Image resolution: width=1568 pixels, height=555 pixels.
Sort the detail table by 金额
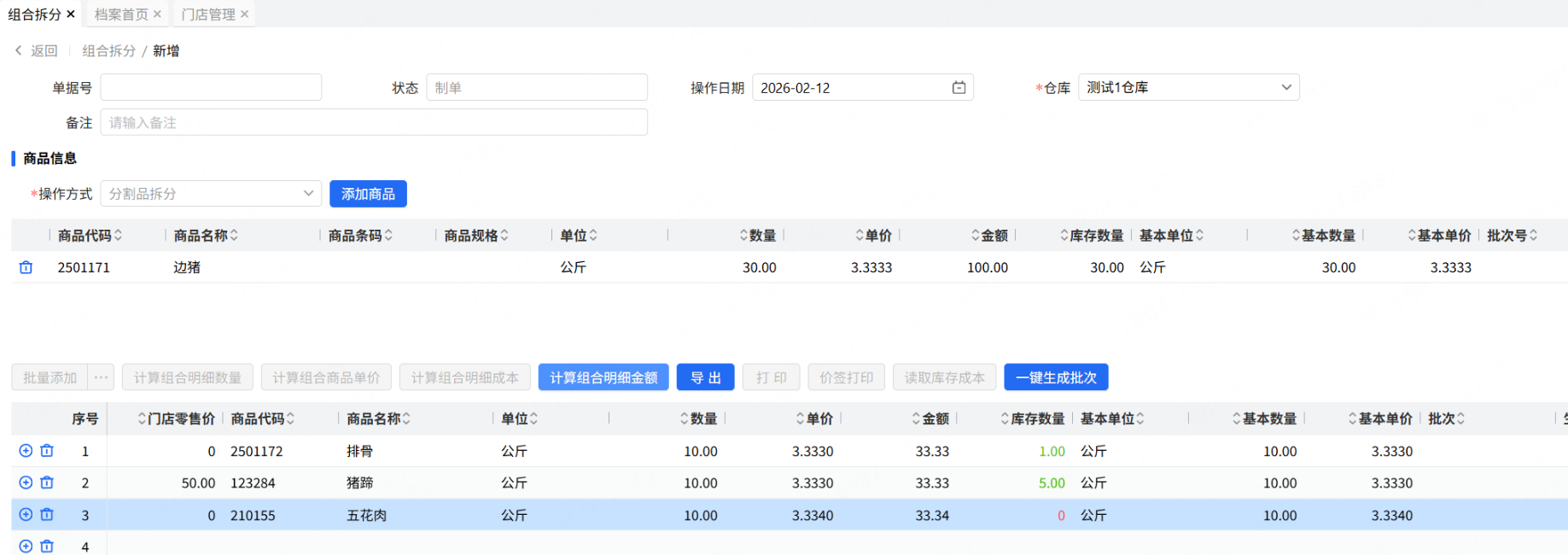[916, 419]
